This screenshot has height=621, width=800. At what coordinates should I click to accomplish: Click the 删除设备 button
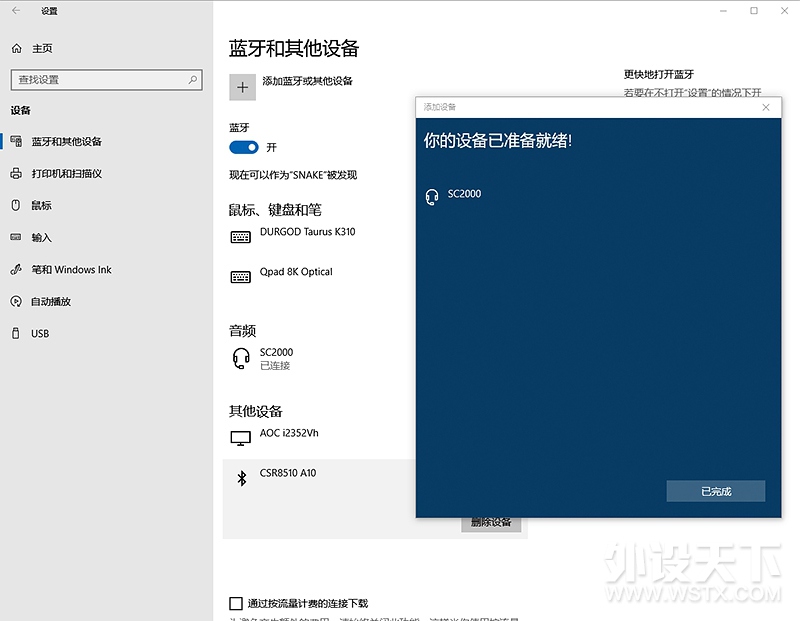[491, 524]
